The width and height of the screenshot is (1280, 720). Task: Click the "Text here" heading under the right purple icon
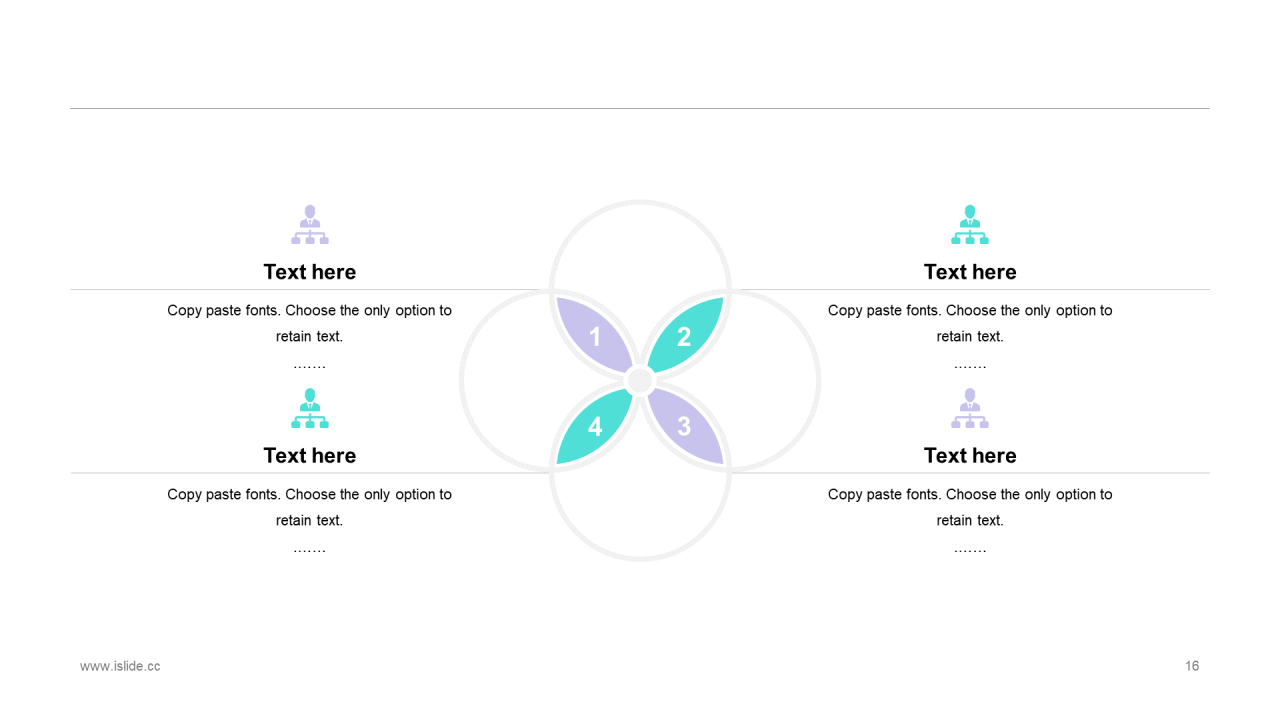(970, 456)
